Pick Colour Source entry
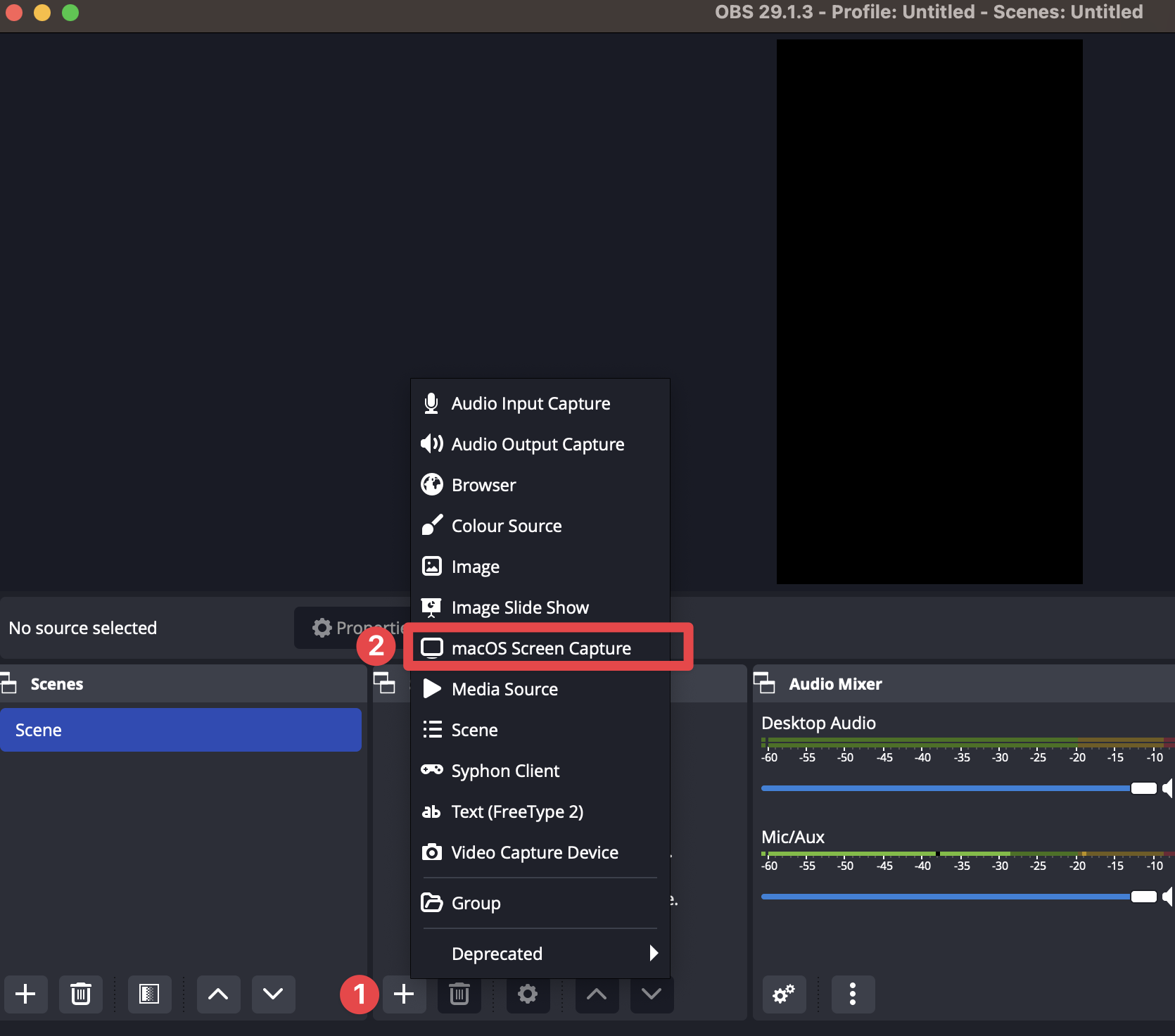Viewport: 1175px width, 1036px height. [x=540, y=526]
